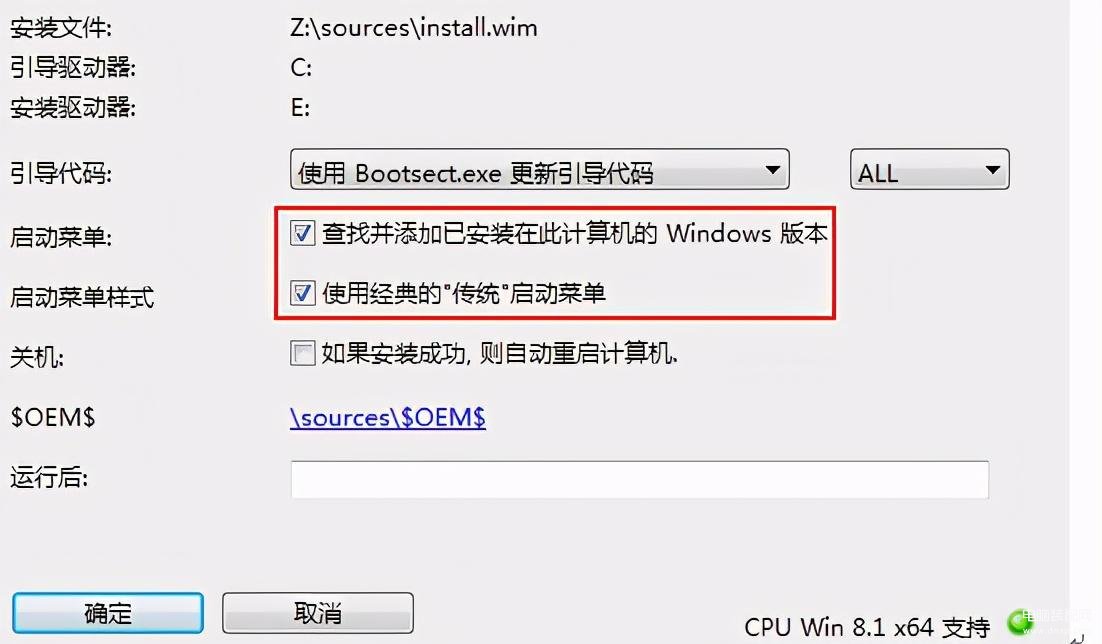
Task: Click the $OEM$ label on the left
Action: pos(53,418)
